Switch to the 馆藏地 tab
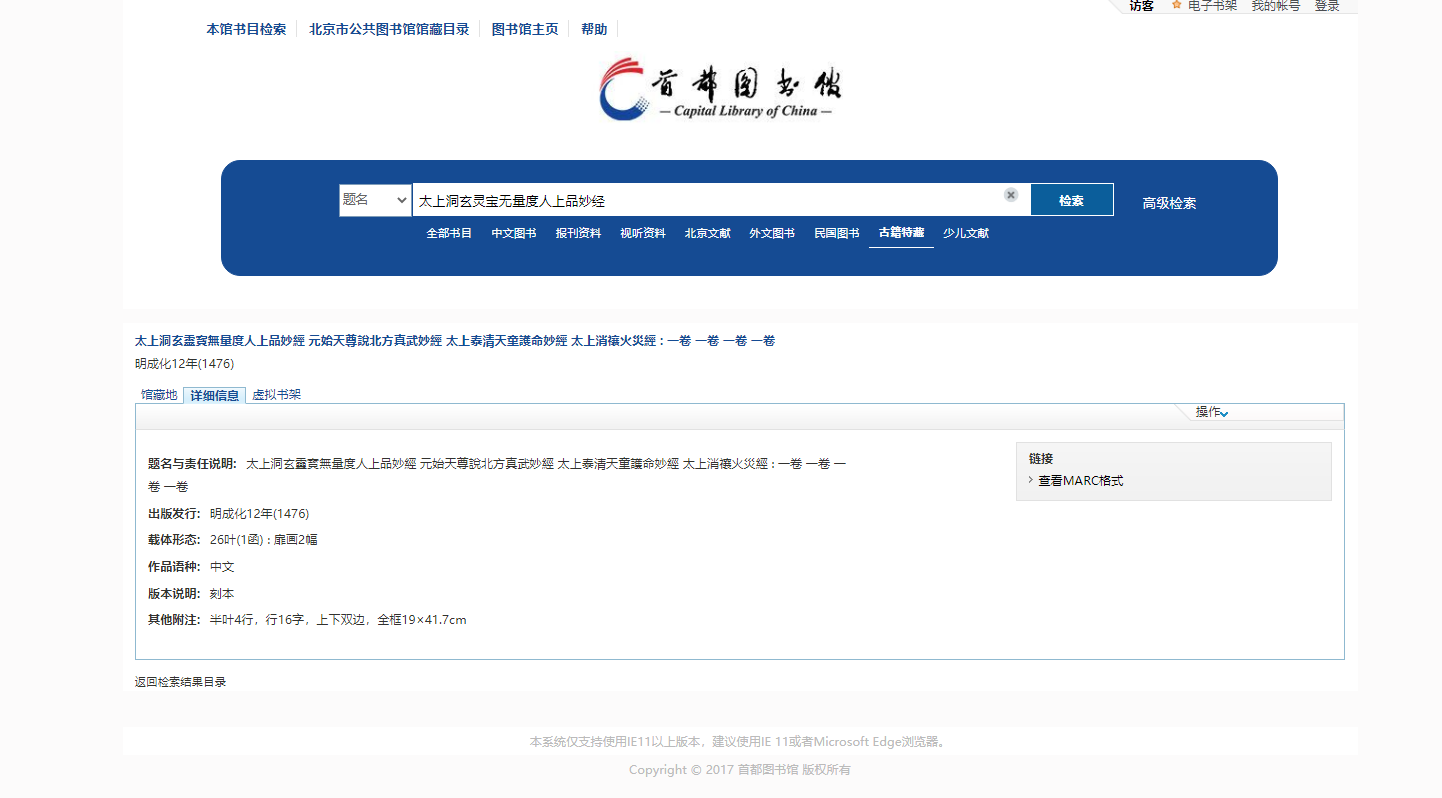 point(159,395)
